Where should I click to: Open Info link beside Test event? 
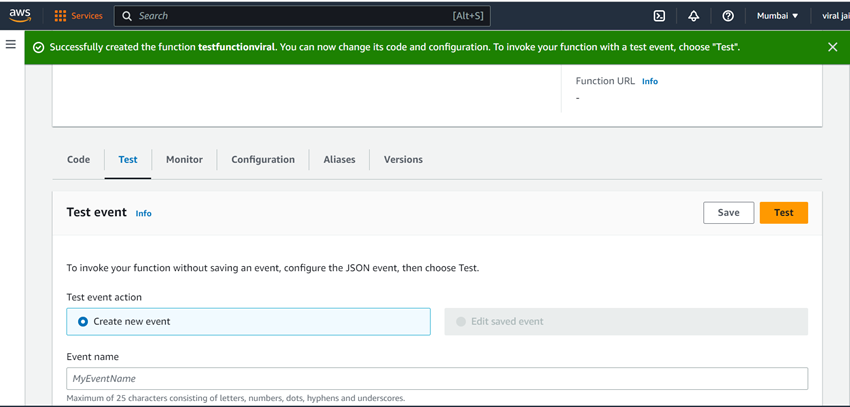pos(144,214)
